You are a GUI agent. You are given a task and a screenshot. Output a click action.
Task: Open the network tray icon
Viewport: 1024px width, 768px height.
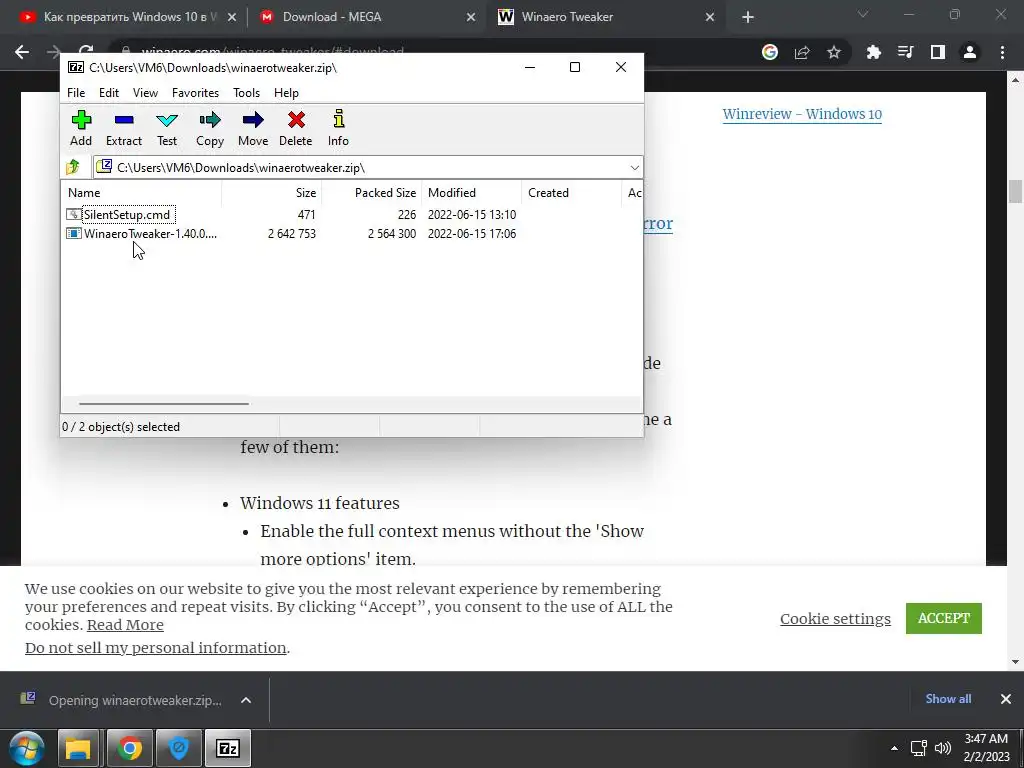click(919, 748)
